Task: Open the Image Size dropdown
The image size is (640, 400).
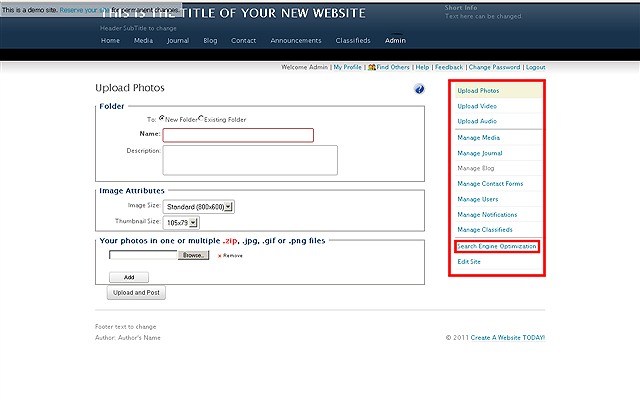Action: tap(199, 206)
